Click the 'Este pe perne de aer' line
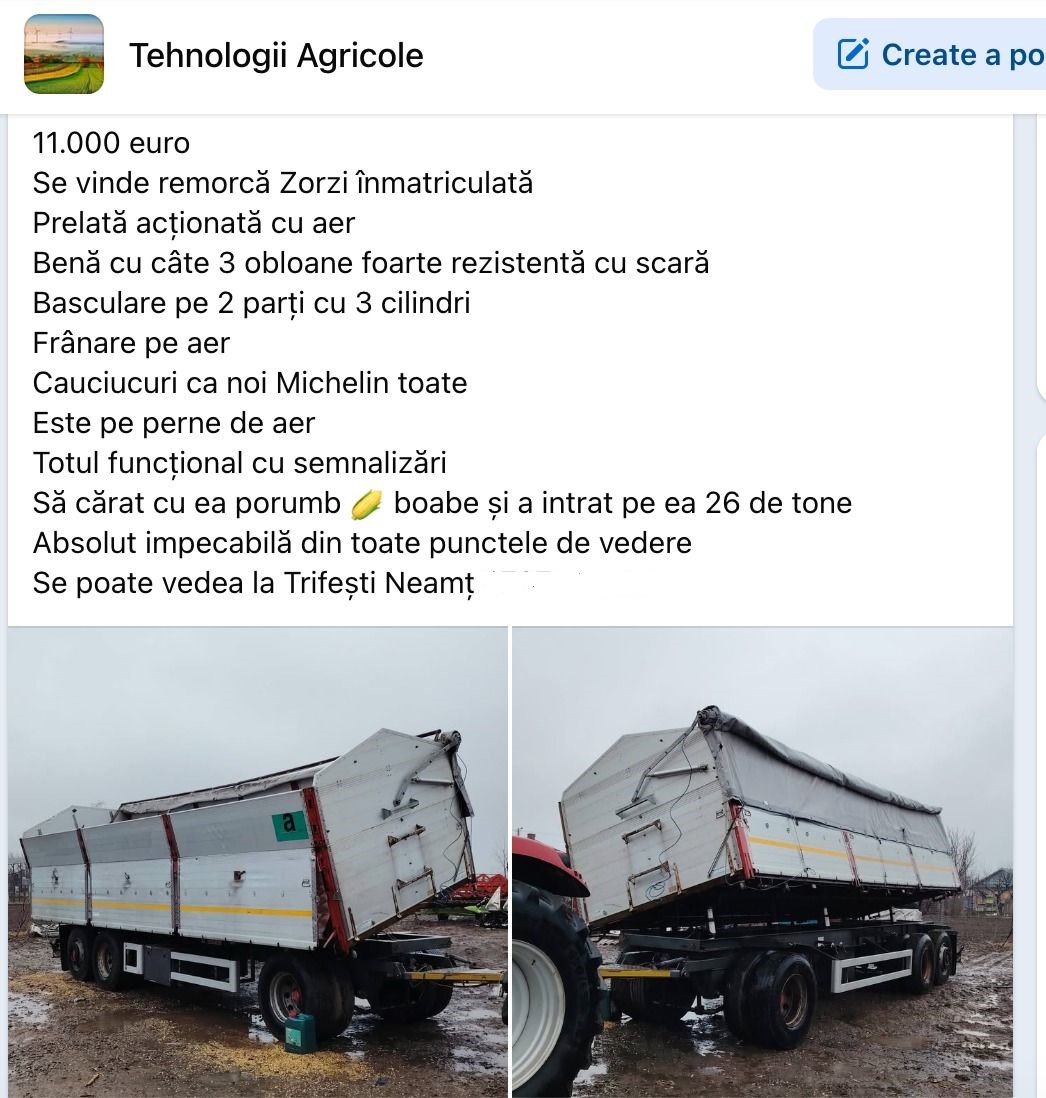The height and width of the screenshot is (1098, 1046). (174, 423)
